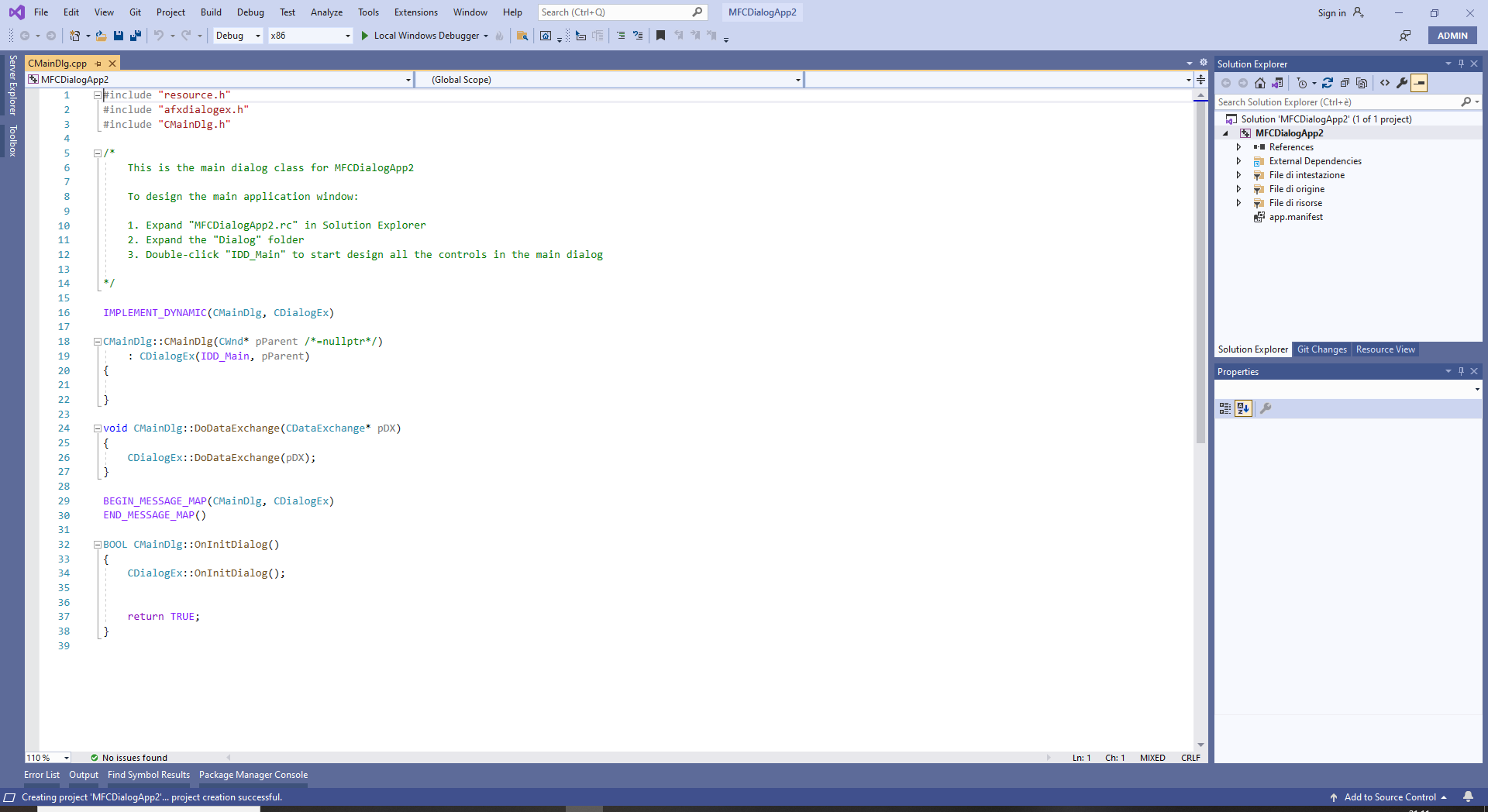The height and width of the screenshot is (812, 1488).
Task: Click Collapse All icon in Solution Explorer
Action: [1345, 83]
